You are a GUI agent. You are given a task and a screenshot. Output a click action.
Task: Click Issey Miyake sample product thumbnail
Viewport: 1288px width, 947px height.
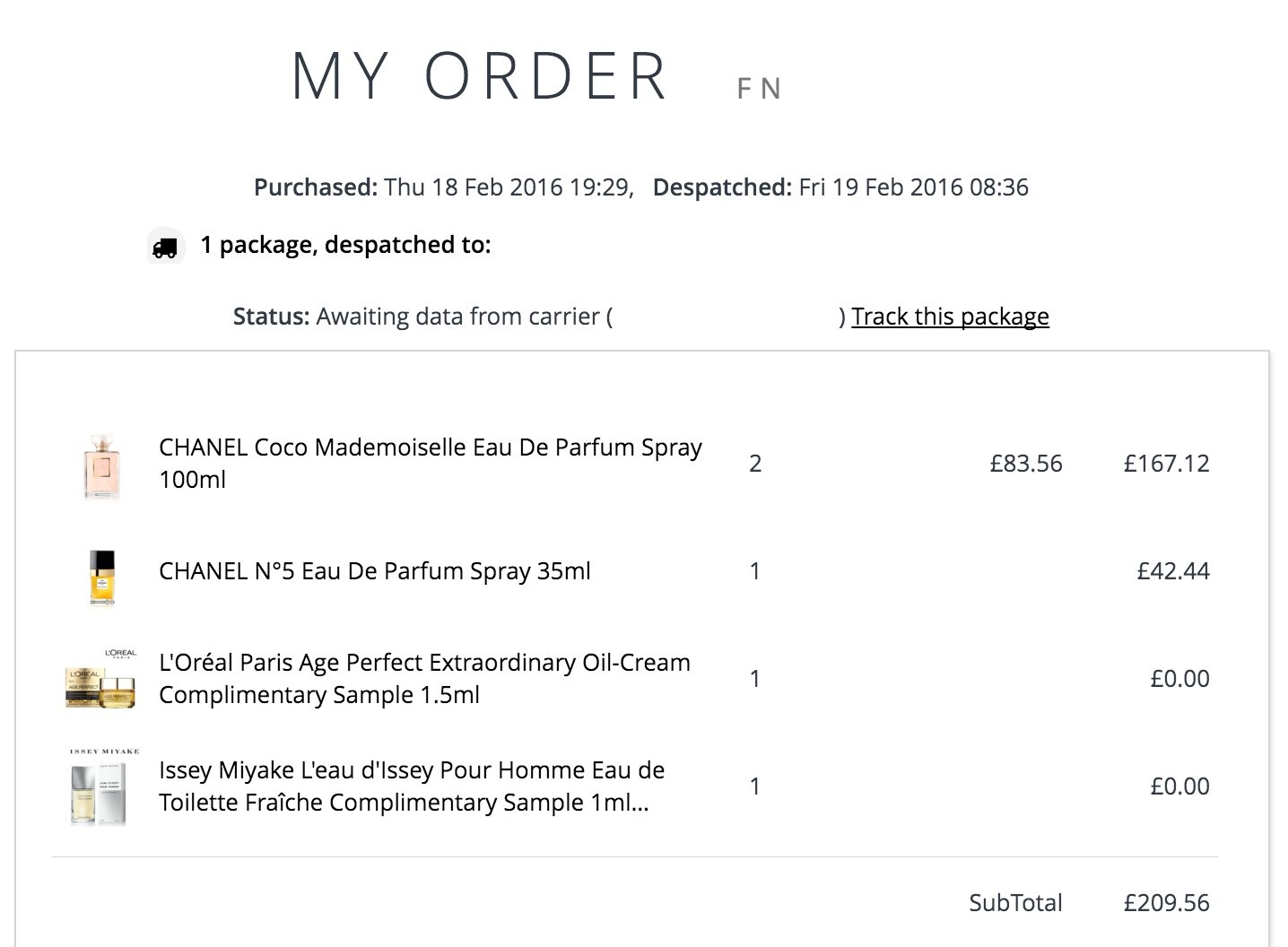coord(101,786)
